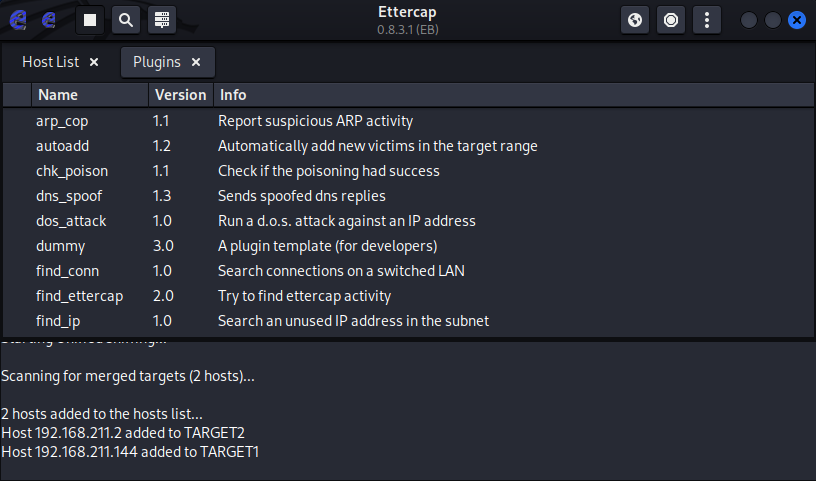816x481 pixels.
Task: Open the hosts list toolbar icon
Action: click(161, 19)
